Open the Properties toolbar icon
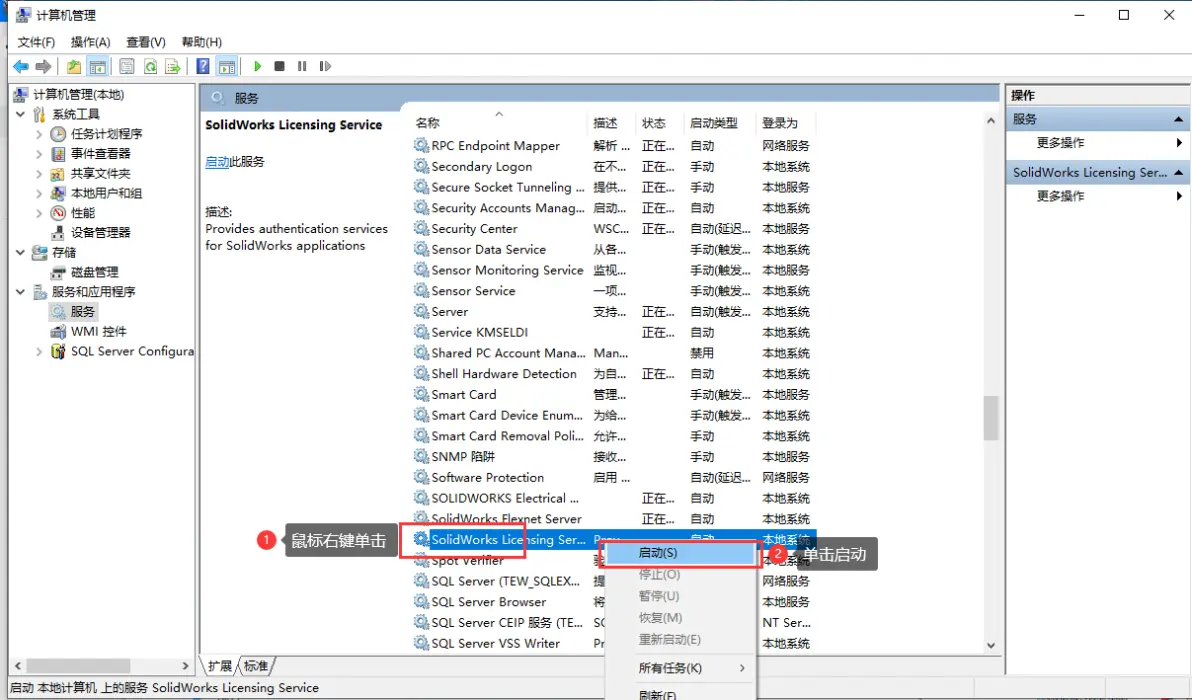The image size is (1192, 700). [126, 67]
